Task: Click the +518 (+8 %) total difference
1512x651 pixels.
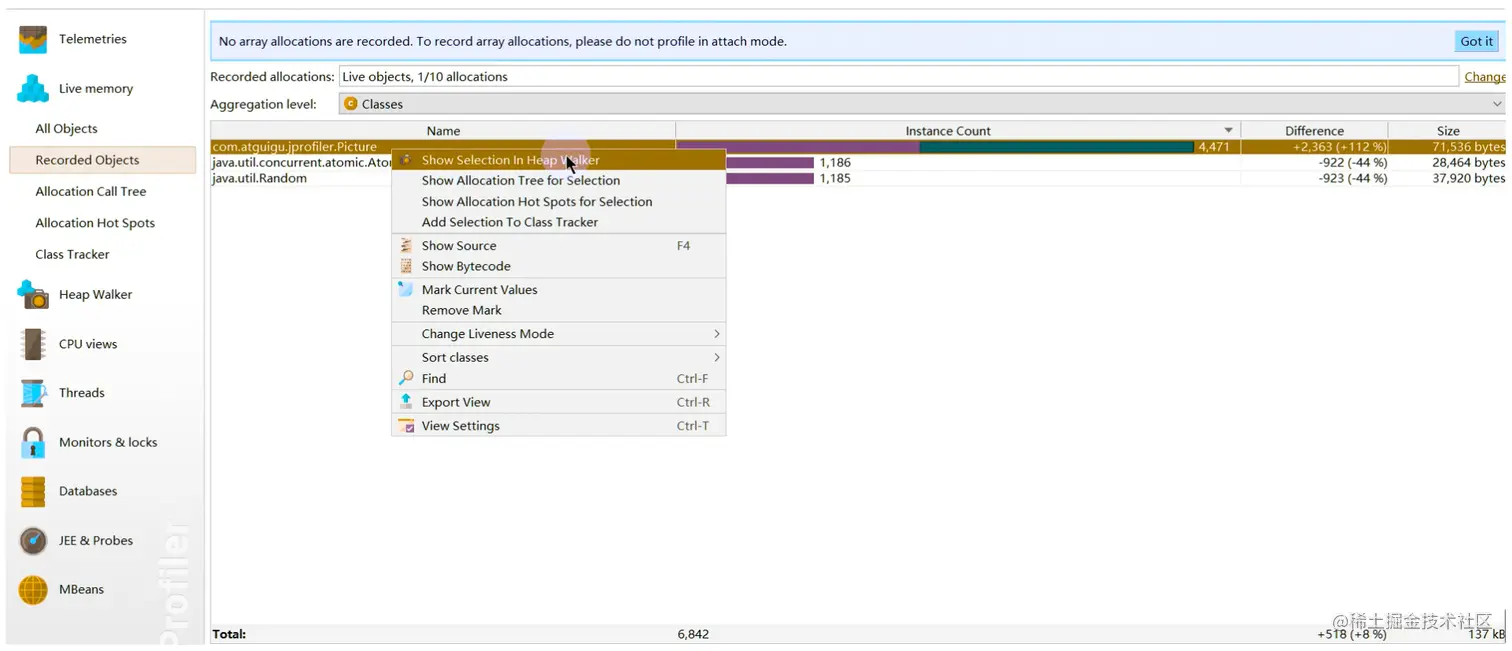Action: (x=1351, y=635)
